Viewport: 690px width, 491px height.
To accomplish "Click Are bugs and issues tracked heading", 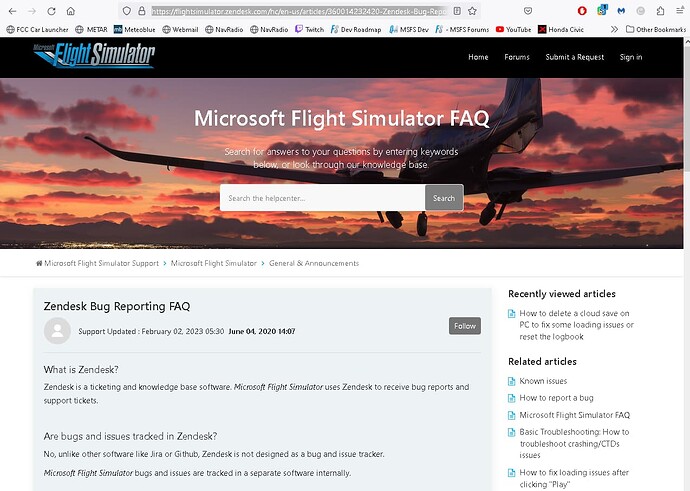I will [x=130, y=436].
